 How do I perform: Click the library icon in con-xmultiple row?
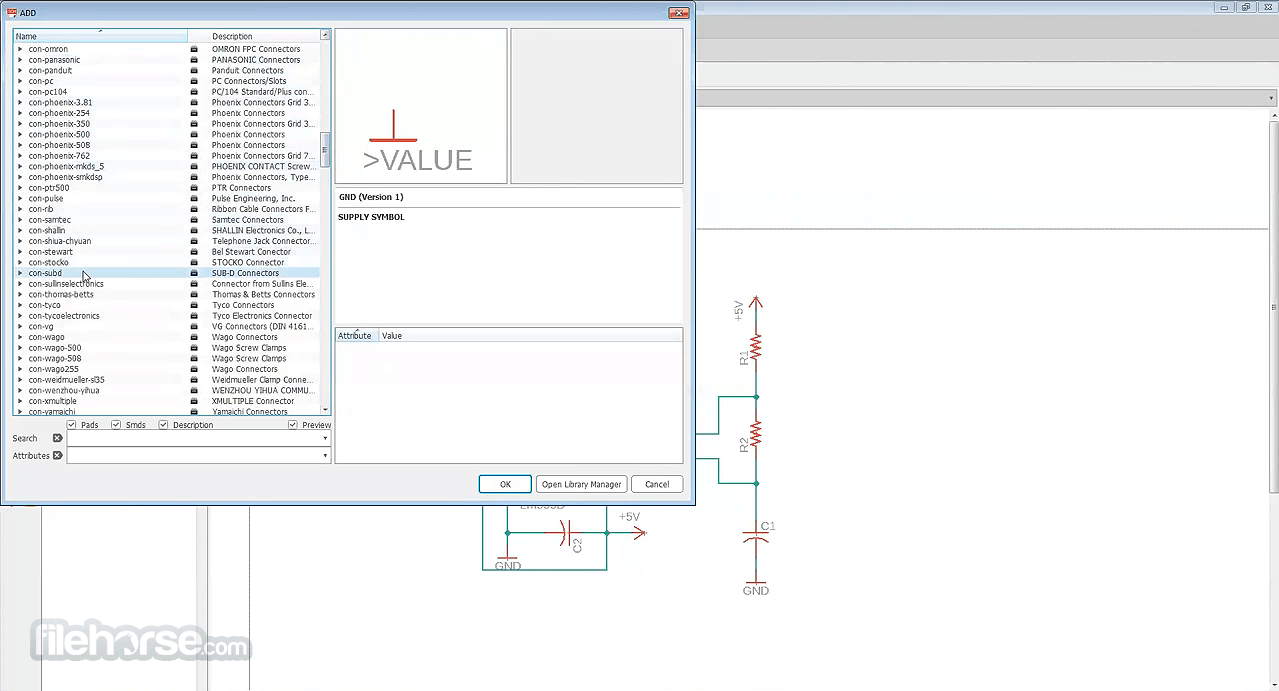(194, 401)
